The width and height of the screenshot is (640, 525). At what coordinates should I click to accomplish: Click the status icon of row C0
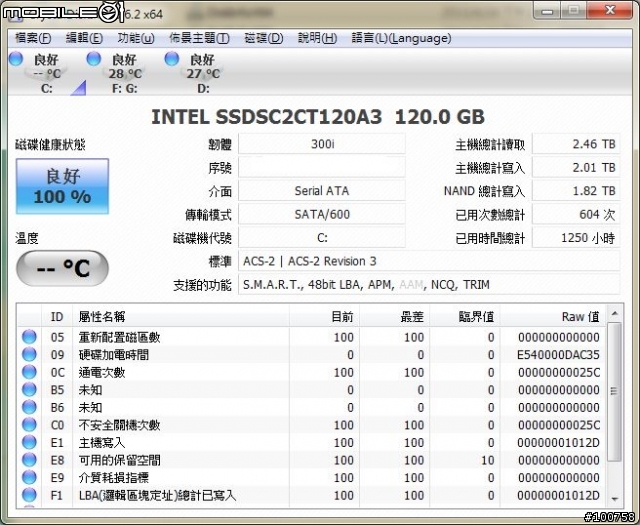click(x=29, y=425)
